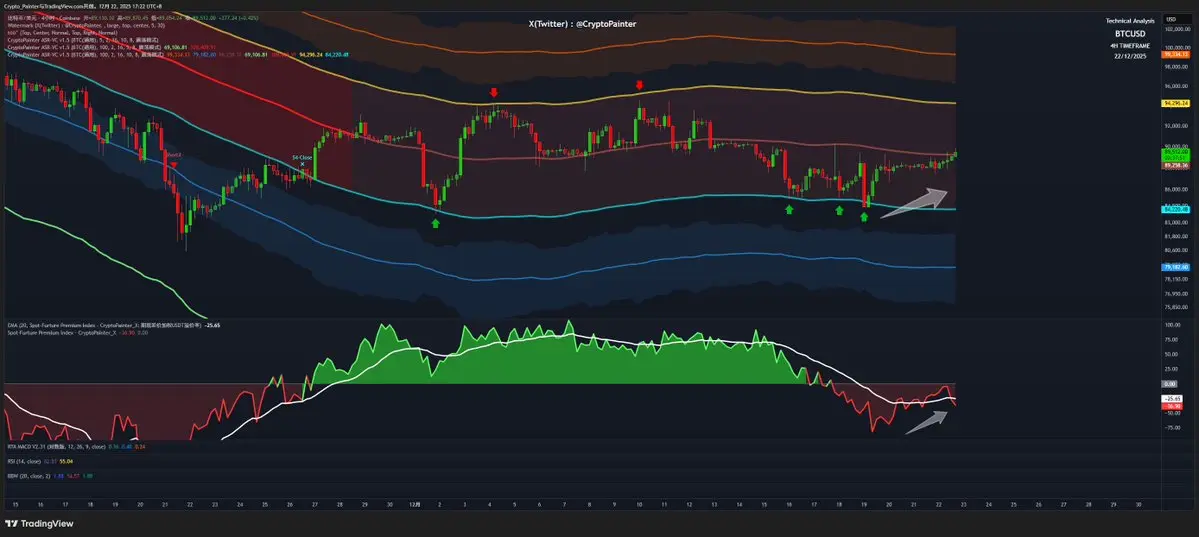
Task: Click the Watermark (X(Twitter)) indicator legend row
Action: [x=86, y=25]
